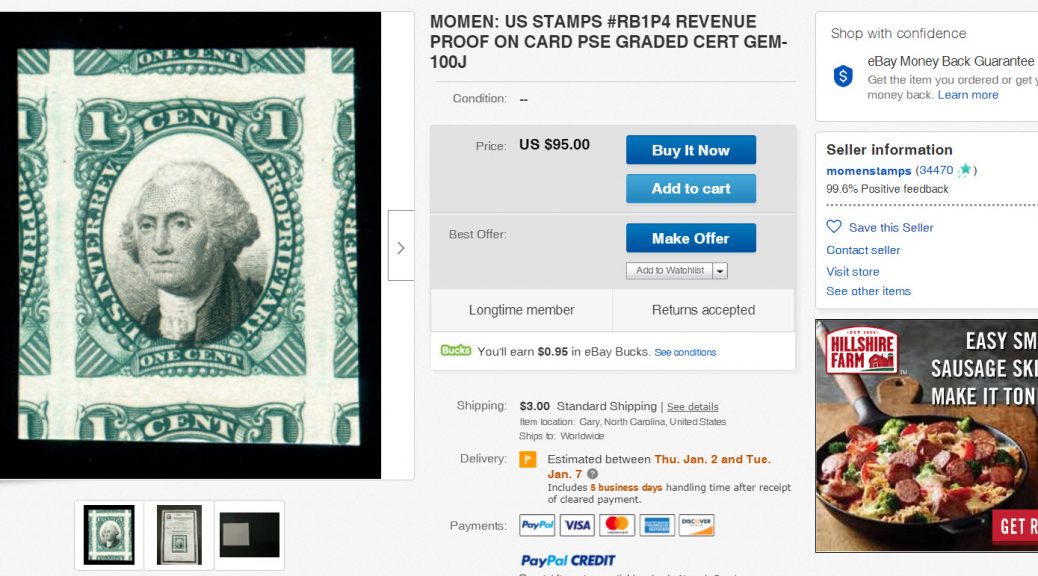Screen dimensions: 1038x576
Task: Open the momenstamps seller profile link
Action: click(868, 171)
